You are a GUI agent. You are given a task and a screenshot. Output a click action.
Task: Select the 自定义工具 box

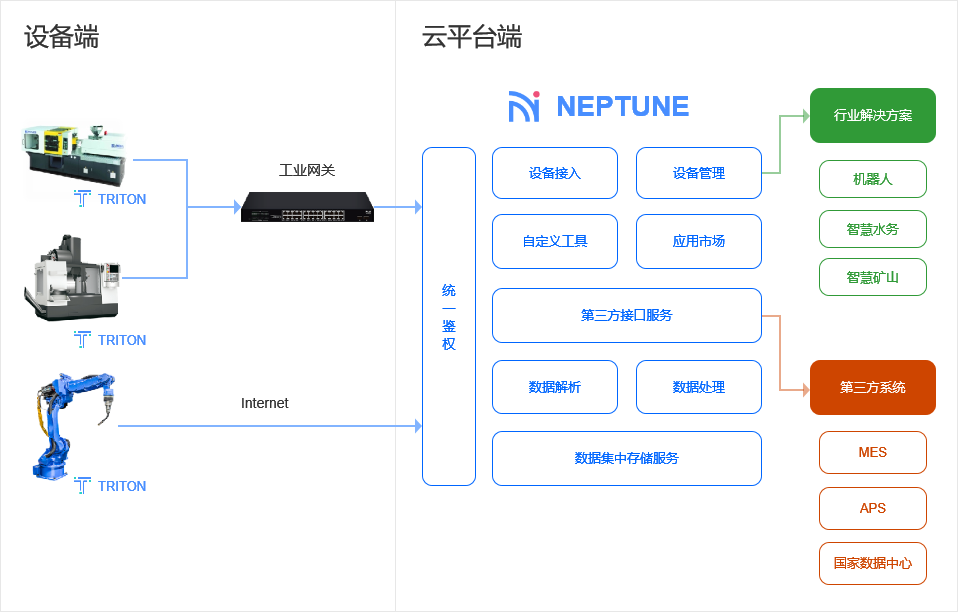(555, 241)
